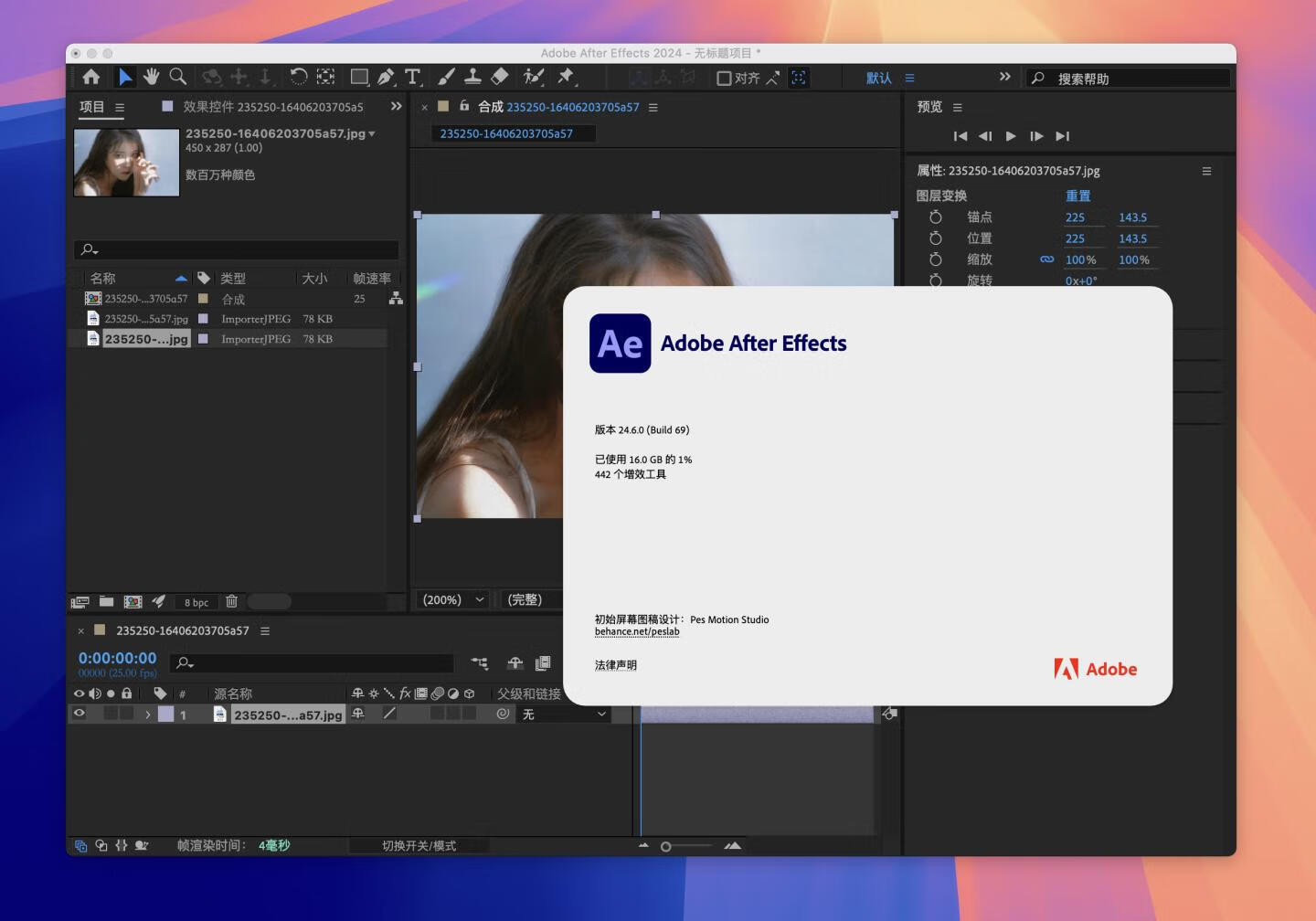Select the Puppet Pin tool
The height and width of the screenshot is (921, 1316).
pyautogui.click(x=566, y=78)
